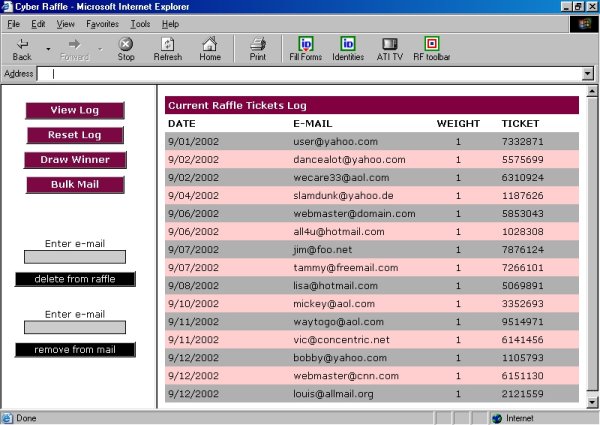Click the page icon next to Done
Screen dimensions: 600x425
pyautogui.click(x=7, y=418)
